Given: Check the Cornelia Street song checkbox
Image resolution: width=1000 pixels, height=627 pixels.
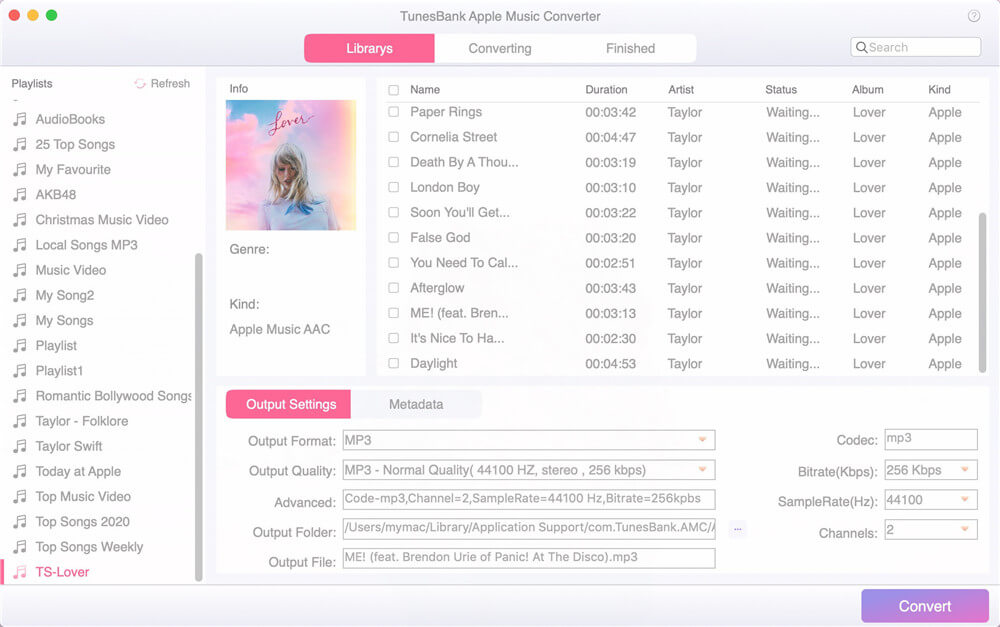Looking at the screenshot, I should pyautogui.click(x=393, y=137).
